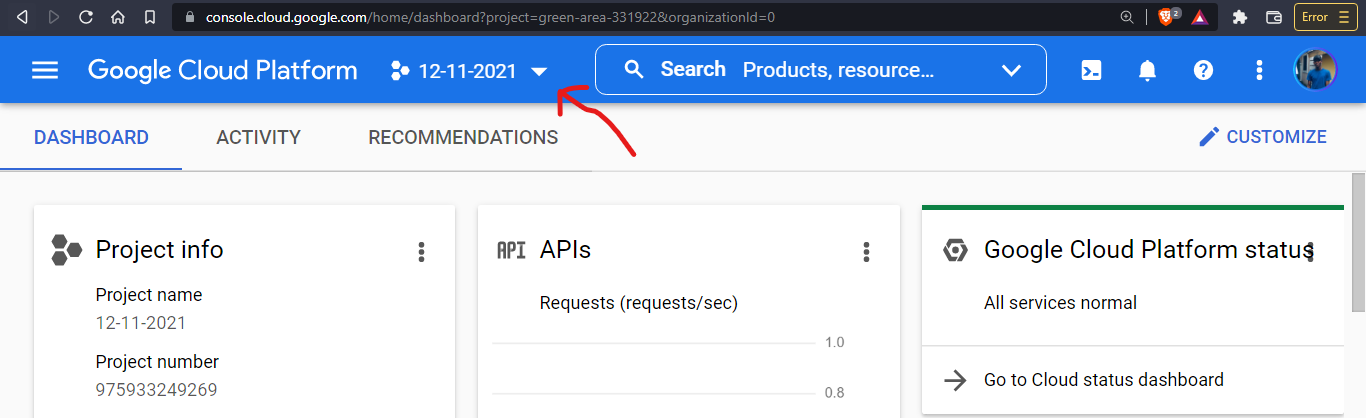Switch to the ACTIVITY tab
This screenshot has height=418, width=1366.
point(258,138)
